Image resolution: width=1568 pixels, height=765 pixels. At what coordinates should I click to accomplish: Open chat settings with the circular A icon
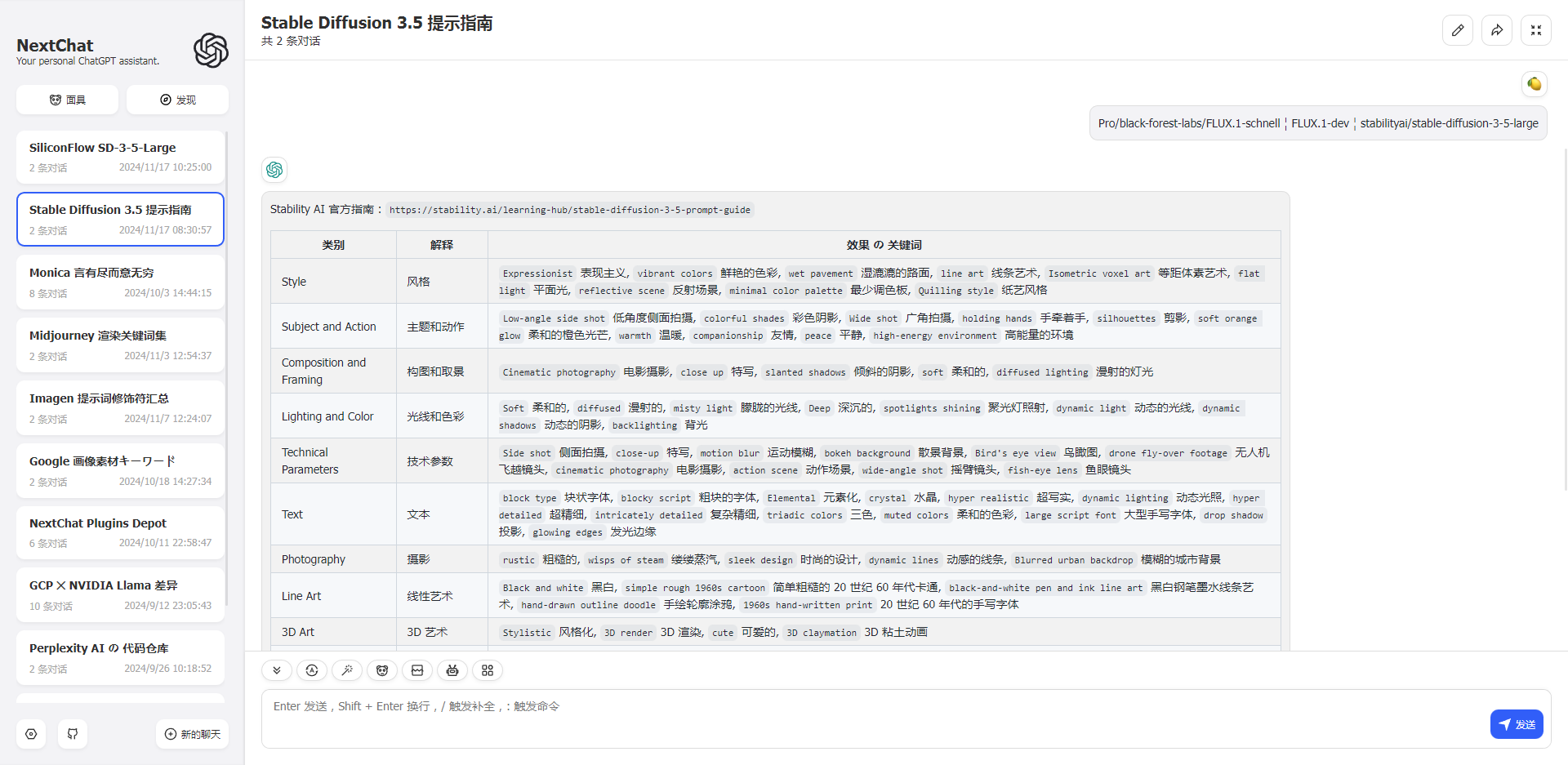point(312,670)
